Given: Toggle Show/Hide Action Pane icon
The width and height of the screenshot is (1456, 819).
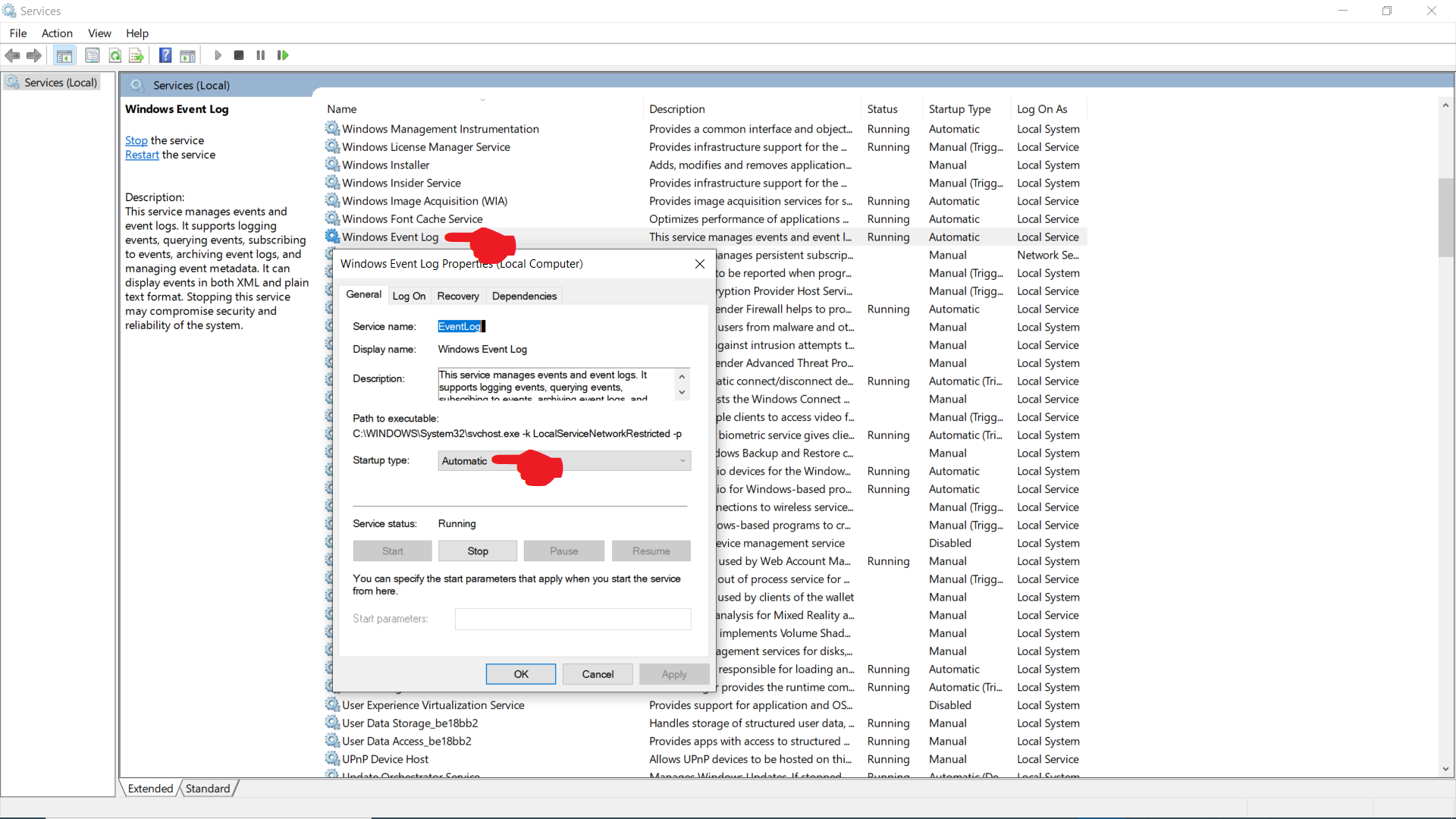Looking at the screenshot, I should (187, 55).
